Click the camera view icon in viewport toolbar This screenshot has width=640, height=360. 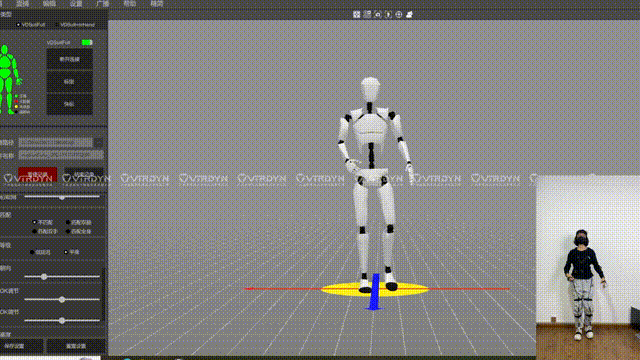pos(378,14)
